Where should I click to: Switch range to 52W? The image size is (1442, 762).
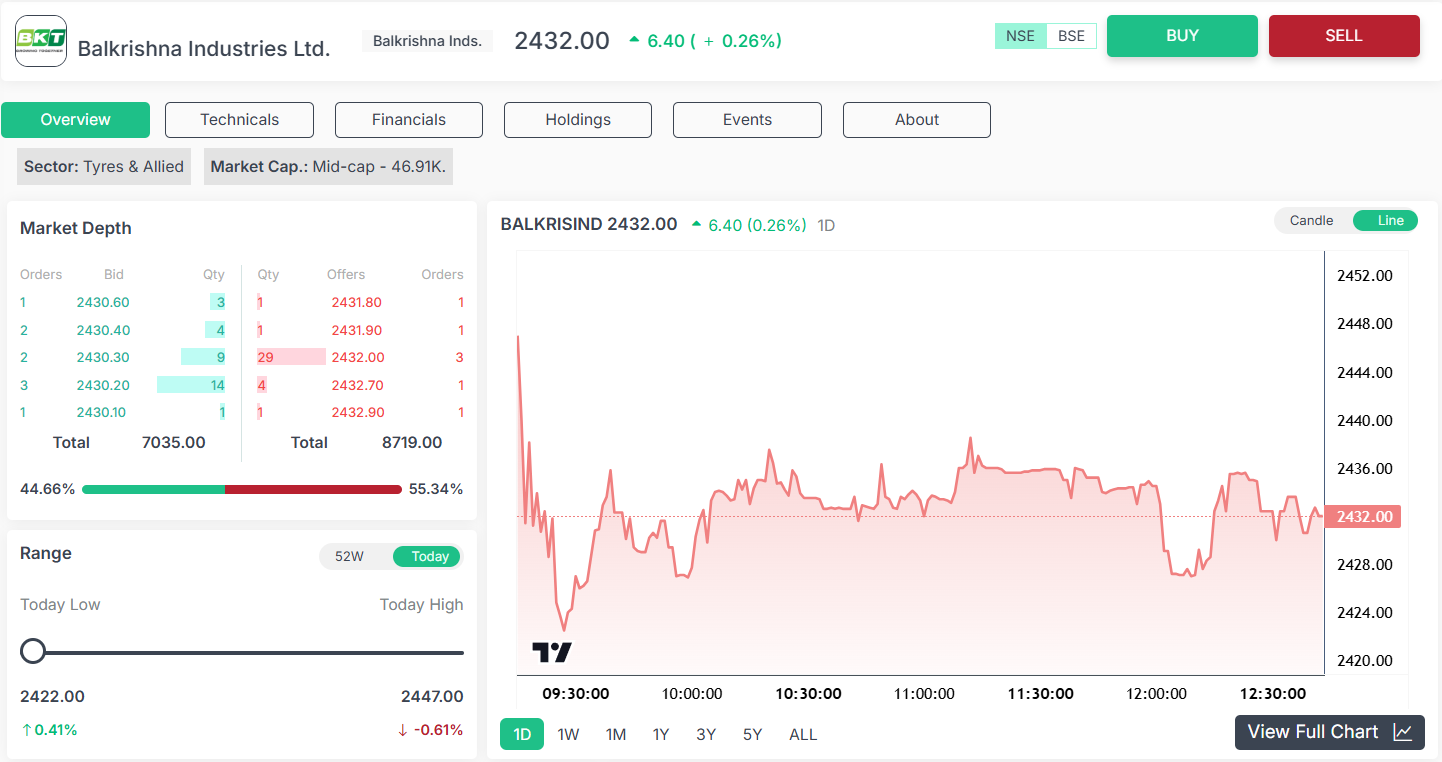[349, 557]
